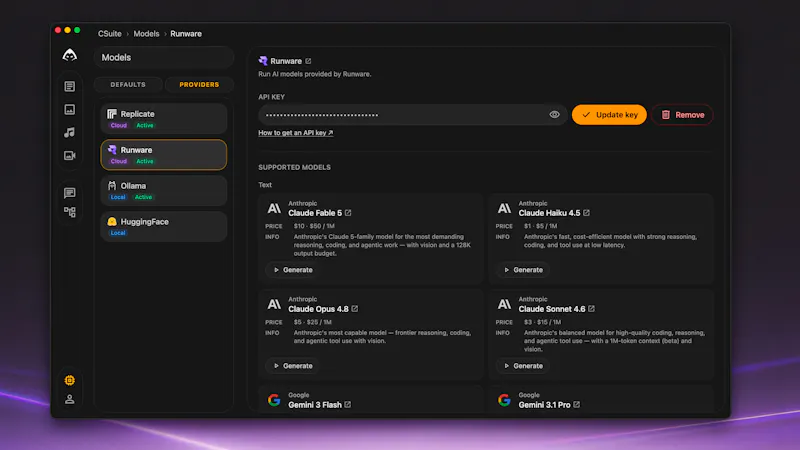
Task: Open the text documents sidebar icon
Action: click(70, 86)
